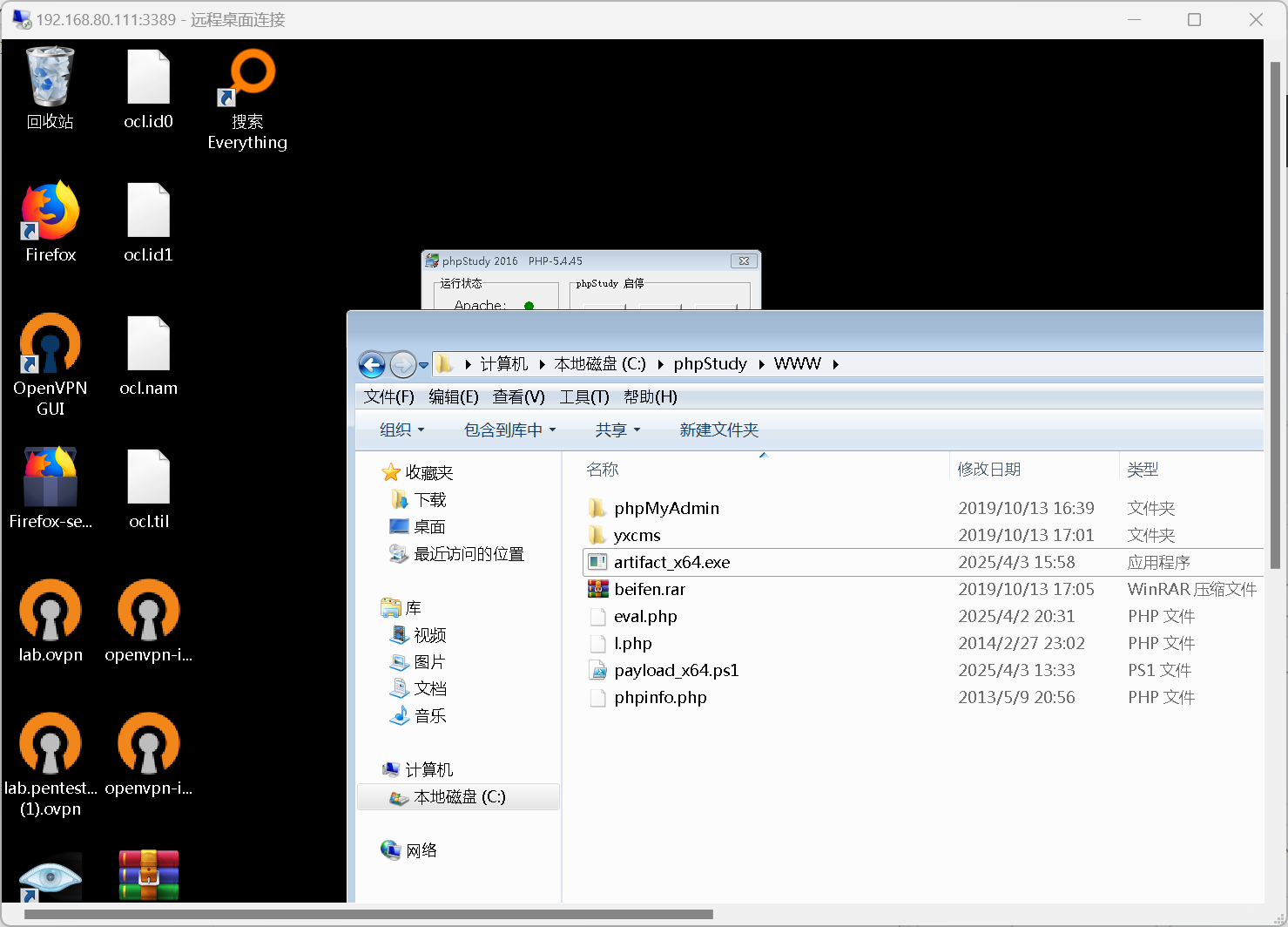Click the Explorer Back navigation arrow
Viewport: 1288px width, 927px height.
[372, 364]
